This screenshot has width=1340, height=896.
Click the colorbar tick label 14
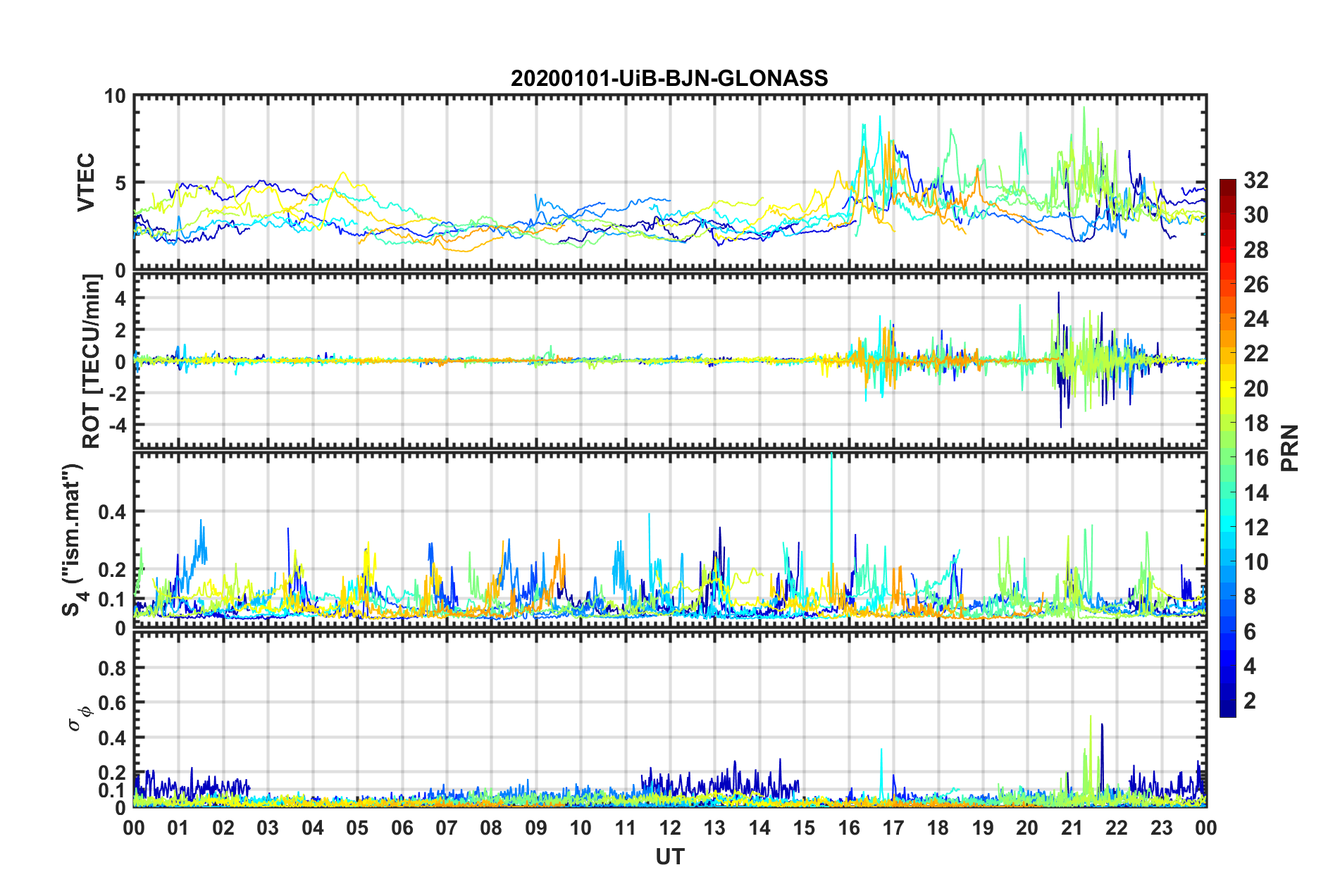[1255, 493]
